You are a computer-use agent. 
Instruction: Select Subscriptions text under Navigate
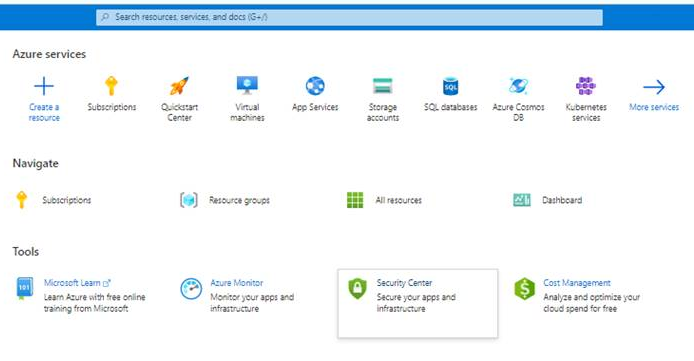tap(66, 200)
